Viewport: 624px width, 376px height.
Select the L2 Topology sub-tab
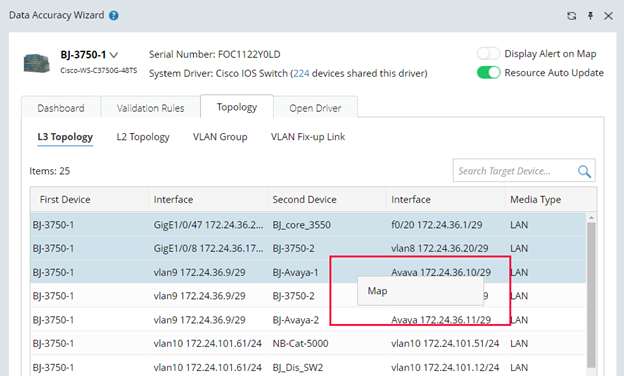coord(143,137)
